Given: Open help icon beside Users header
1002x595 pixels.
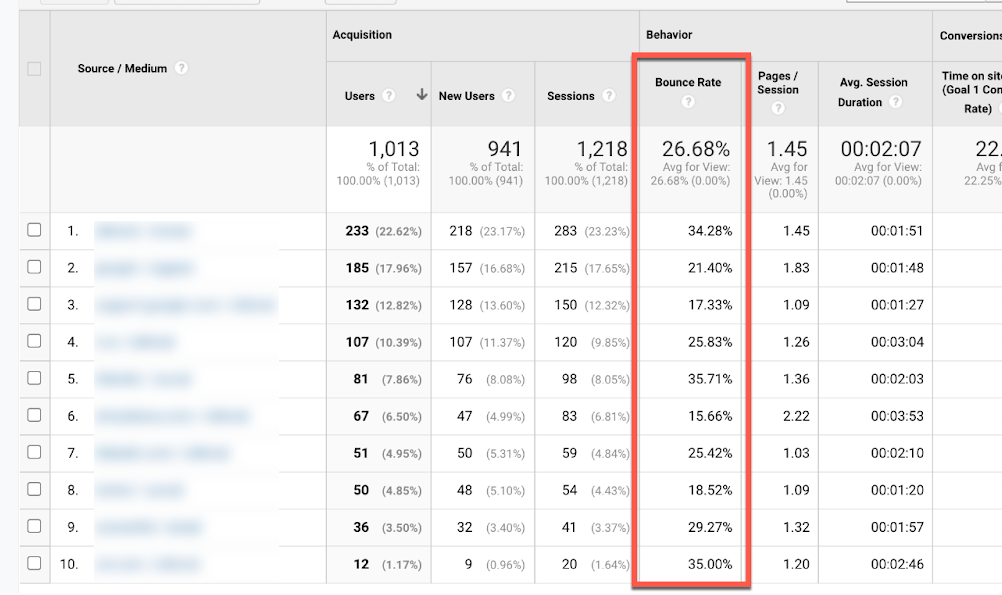Looking at the screenshot, I should click(389, 95).
